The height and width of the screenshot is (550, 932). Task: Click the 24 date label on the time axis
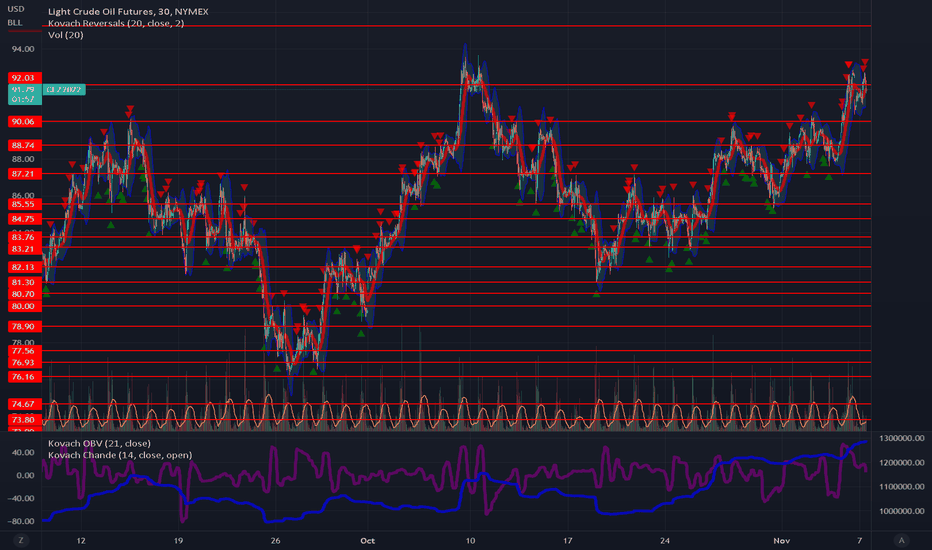click(x=665, y=540)
